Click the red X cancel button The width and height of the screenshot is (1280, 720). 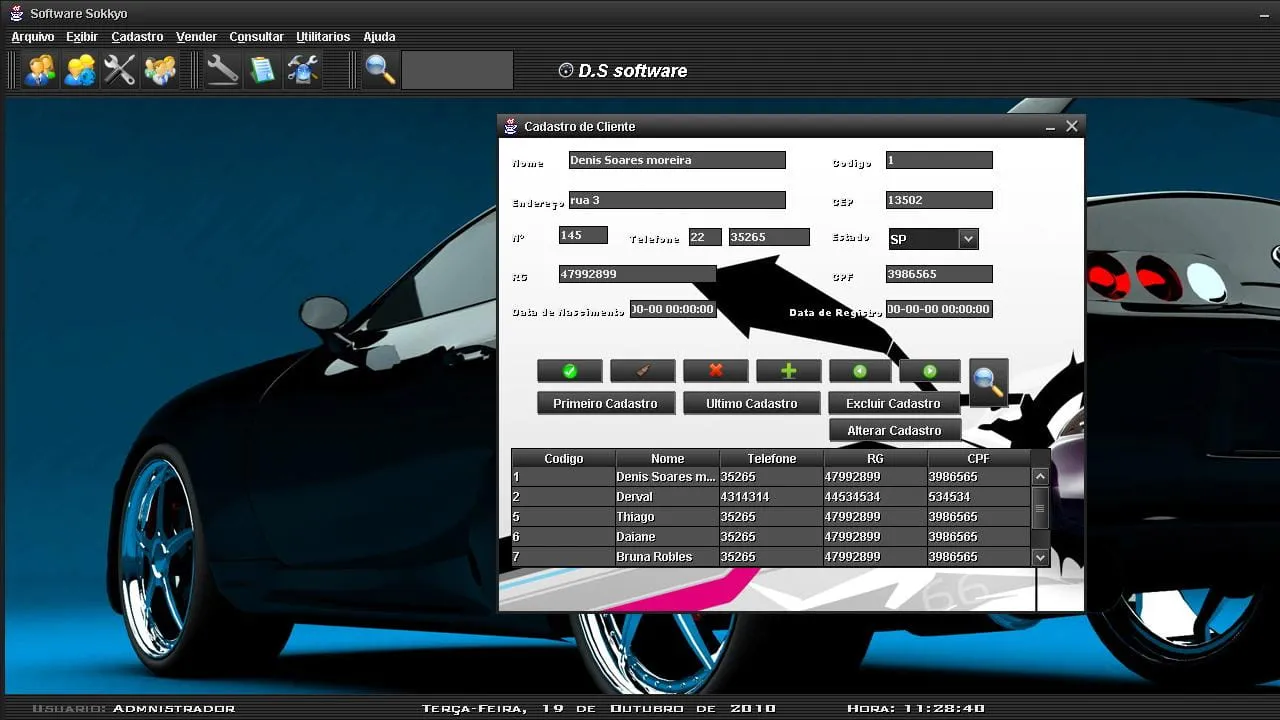pyautogui.click(x=716, y=371)
